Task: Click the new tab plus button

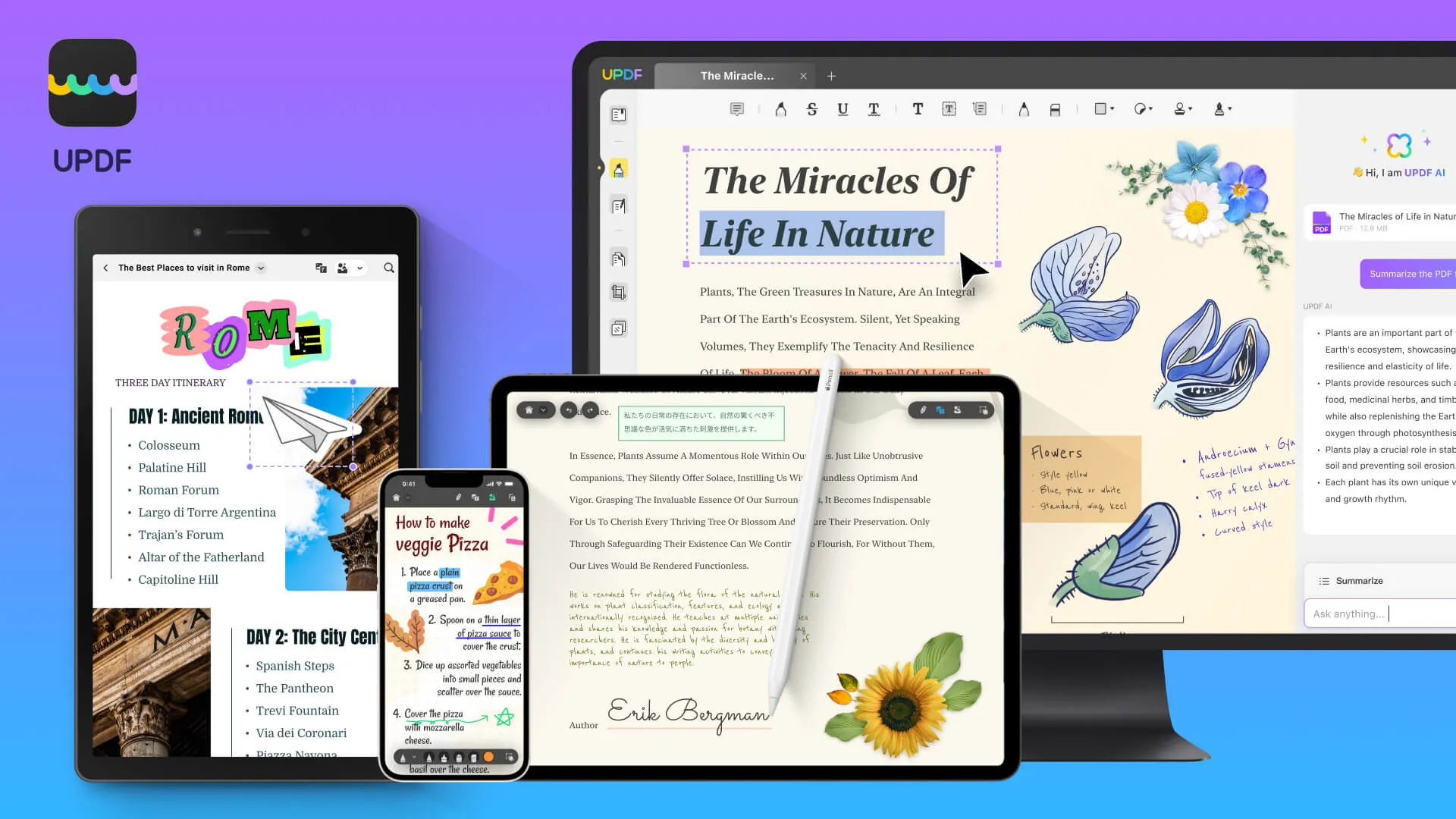Action: point(832,75)
